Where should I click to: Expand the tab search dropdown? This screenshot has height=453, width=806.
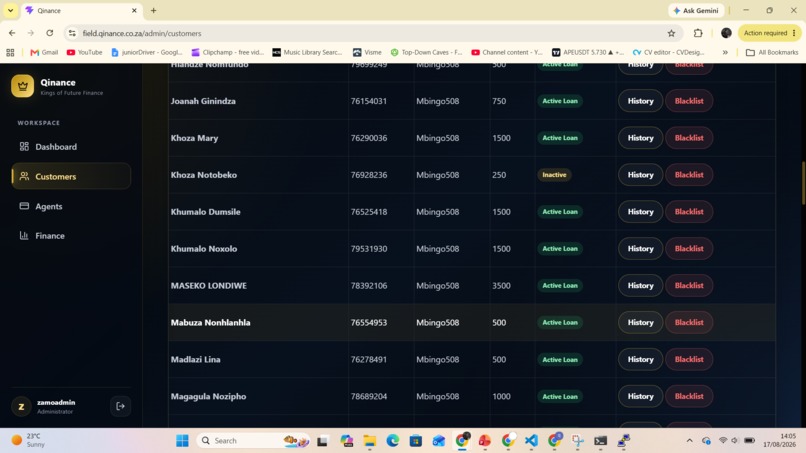point(10,10)
